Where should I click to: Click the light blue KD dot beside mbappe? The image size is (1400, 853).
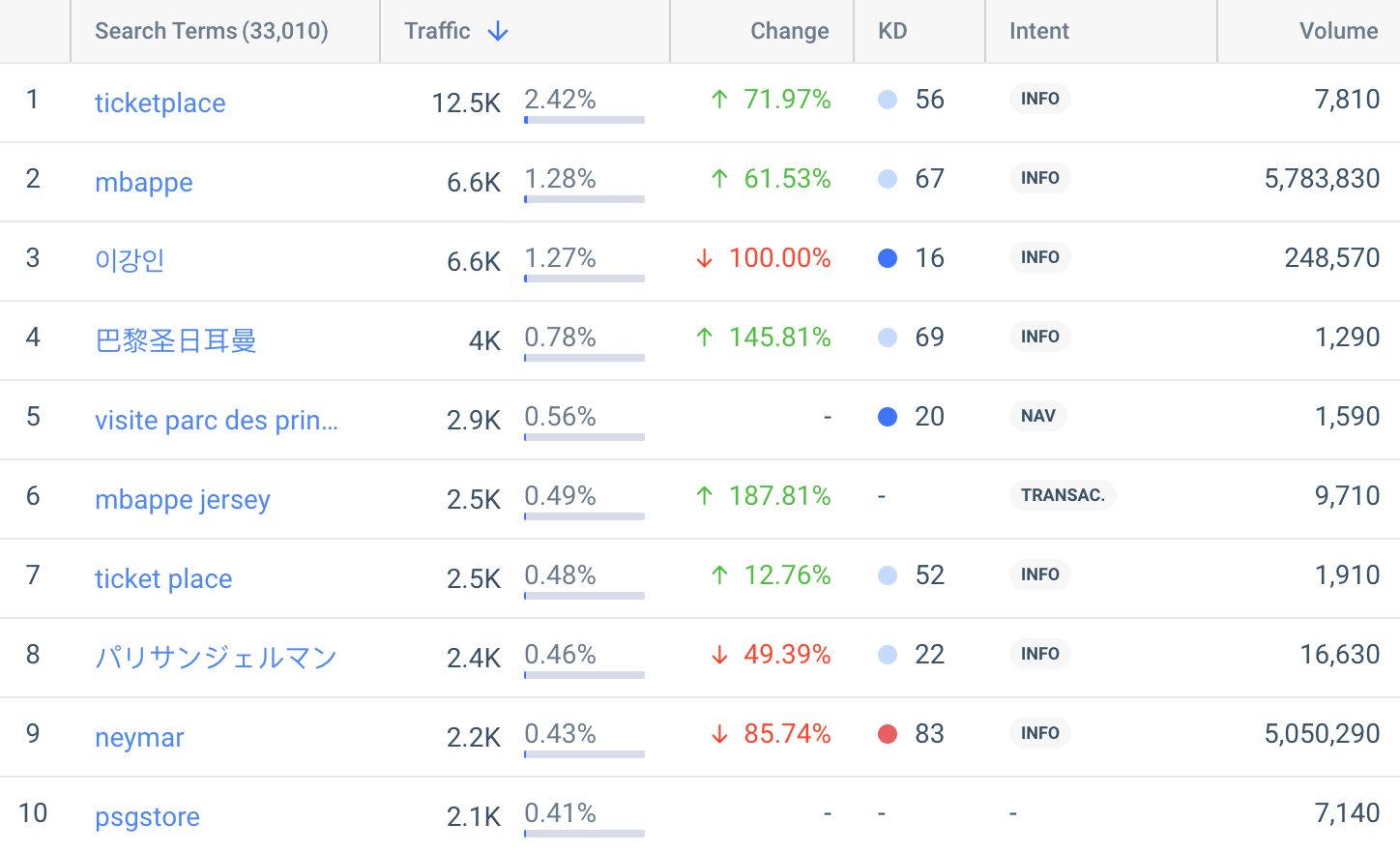coord(888,178)
